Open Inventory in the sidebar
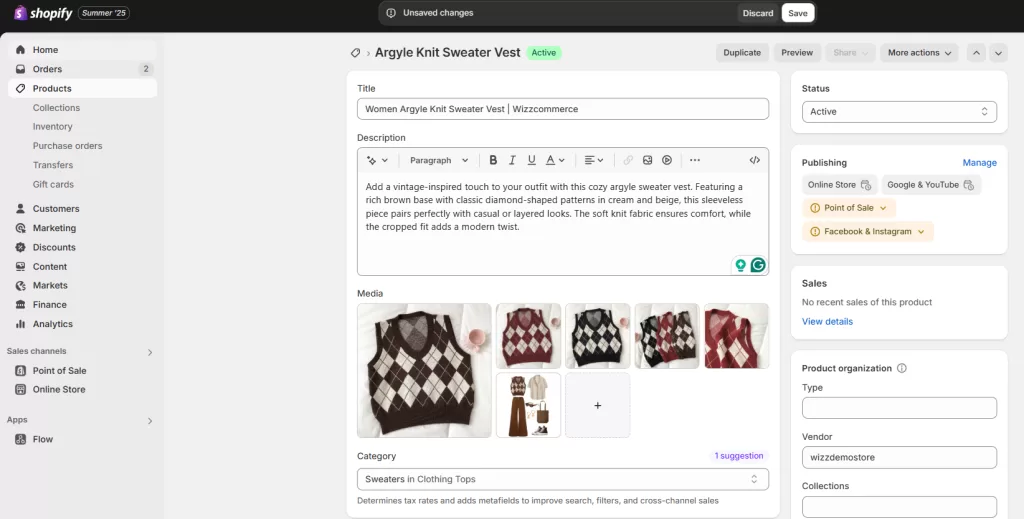1024x519 pixels. (x=52, y=127)
